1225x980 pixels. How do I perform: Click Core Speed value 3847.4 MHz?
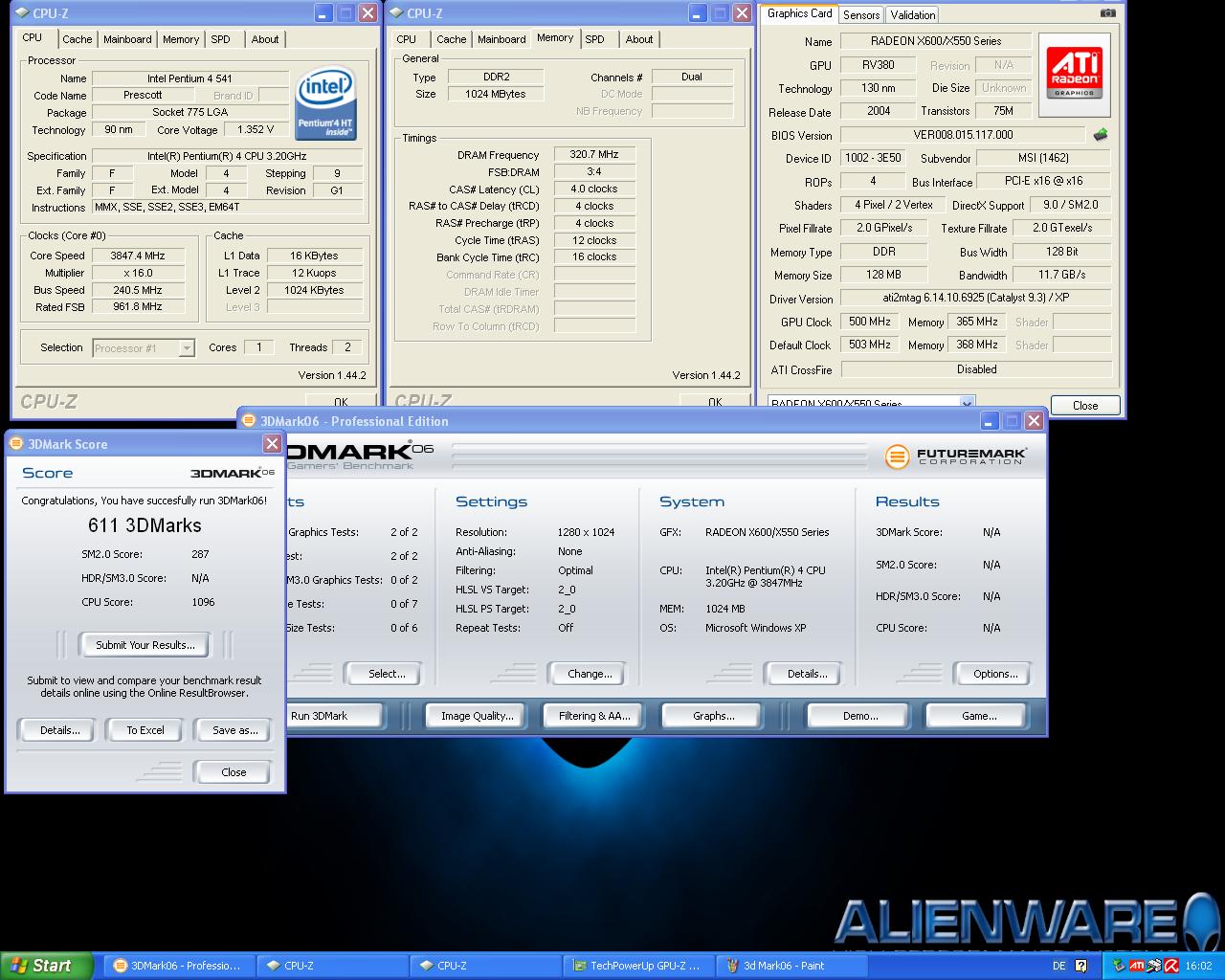click(138, 256)
